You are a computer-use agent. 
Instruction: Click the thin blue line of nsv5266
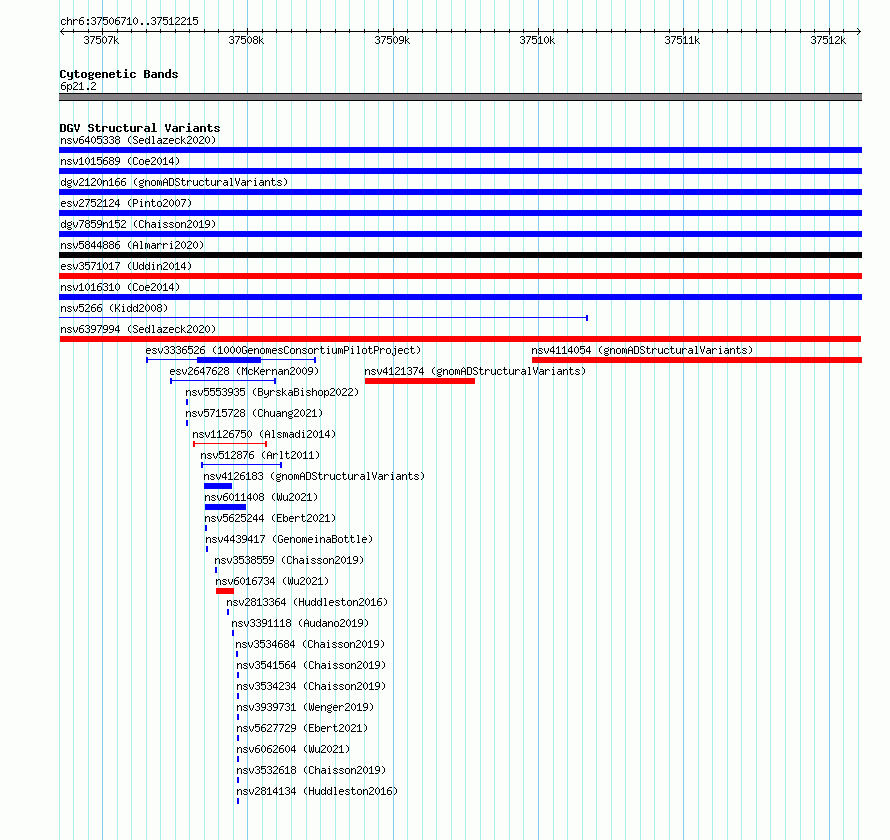(324, 318)
